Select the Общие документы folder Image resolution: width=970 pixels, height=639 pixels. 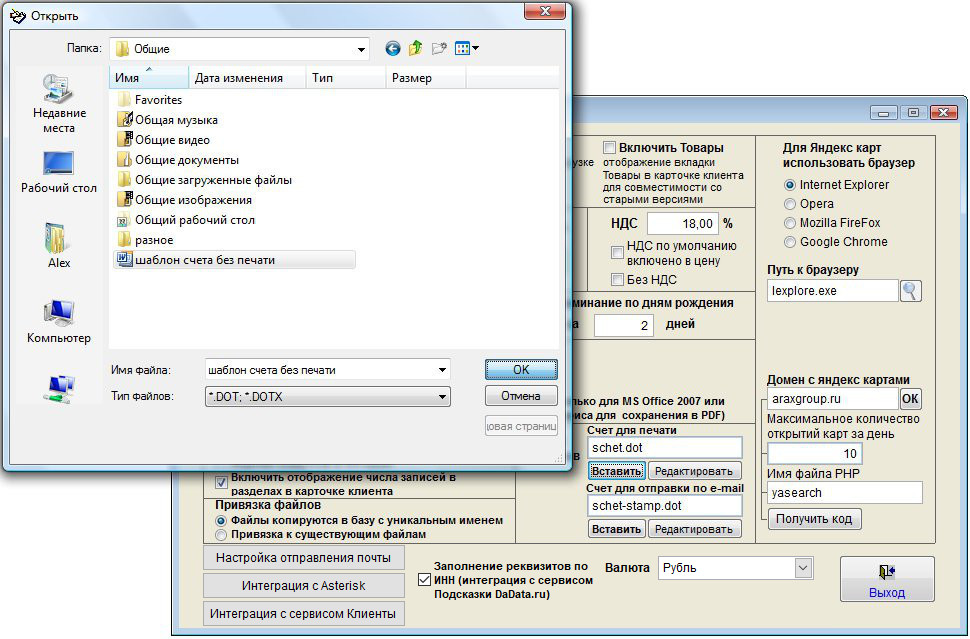pyautogui.click(x=178, y=160)
